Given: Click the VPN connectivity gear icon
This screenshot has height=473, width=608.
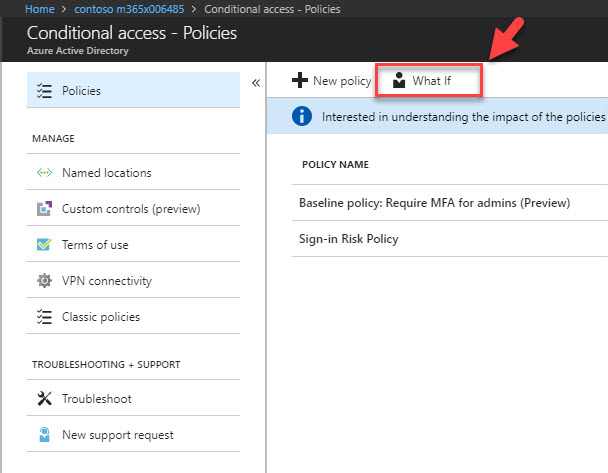Looking at the screenshot, I should (x=44, y=281).
